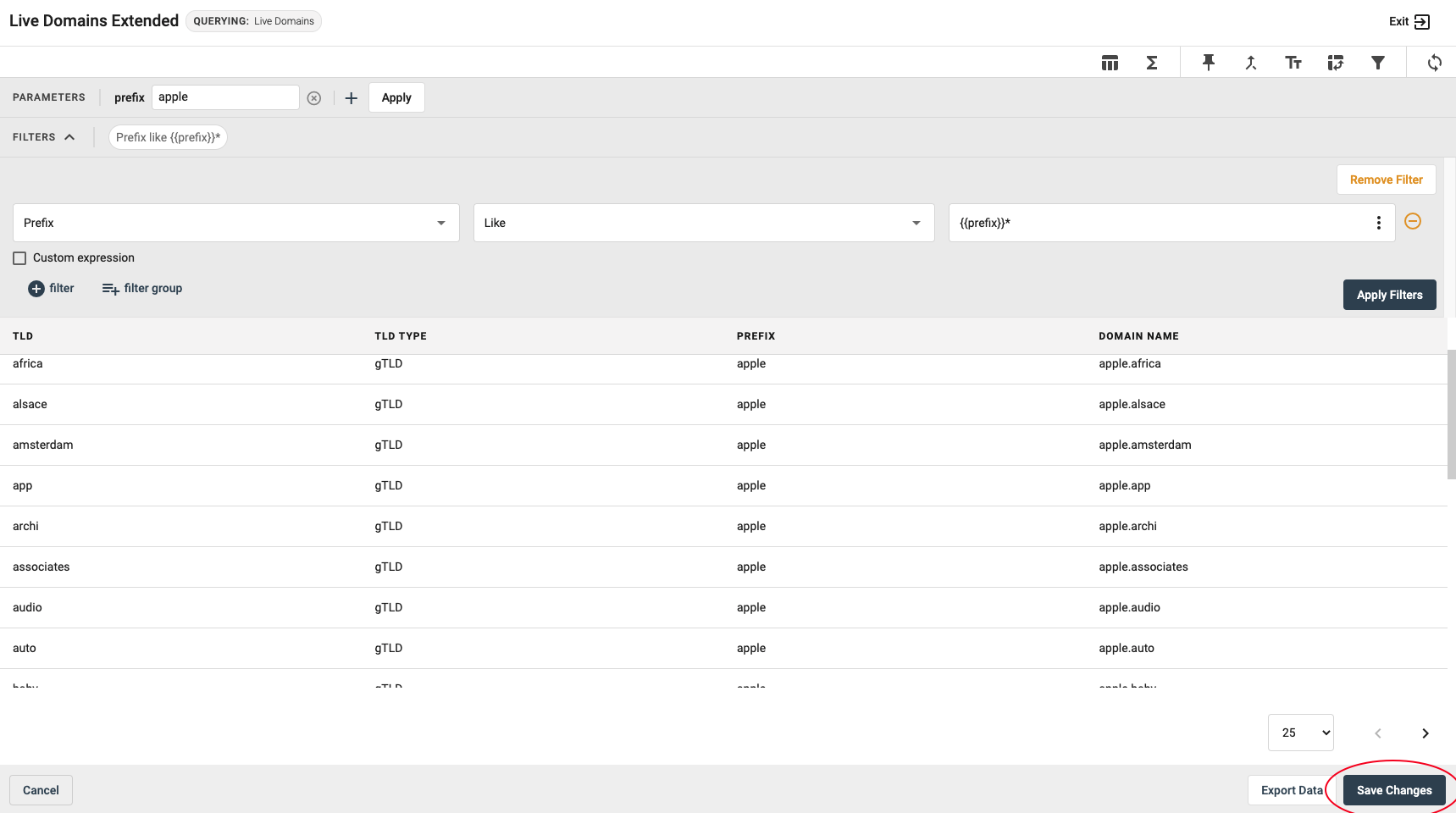Open the filter value three-dot menu
Screen dimensions: 1456x813
[1379, 223]
